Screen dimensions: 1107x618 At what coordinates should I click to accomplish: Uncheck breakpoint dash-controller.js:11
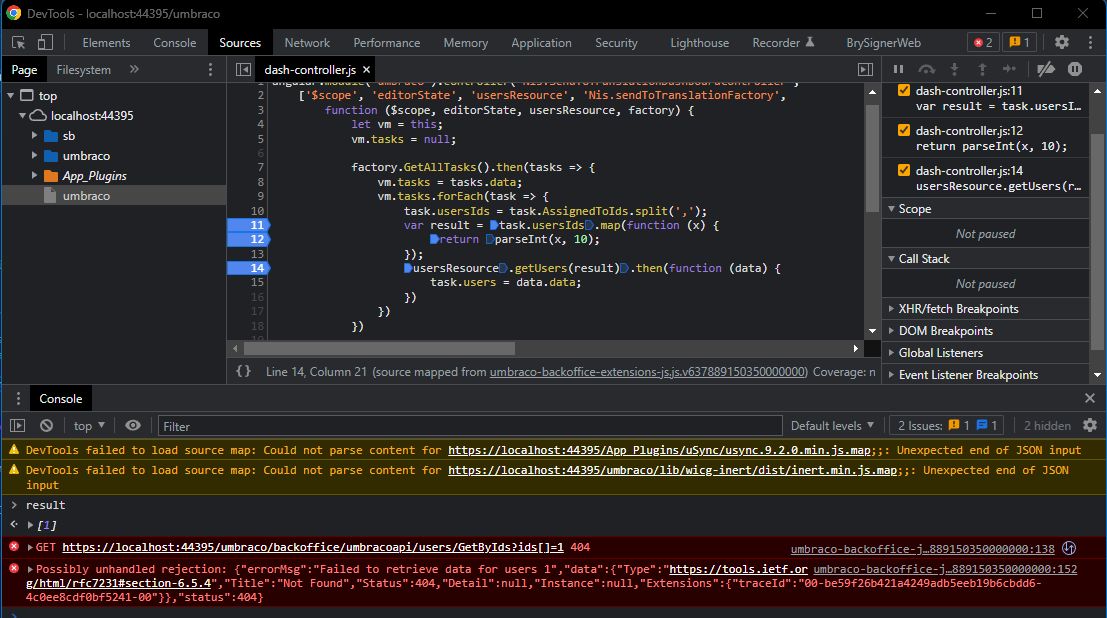(x=903, y=90)
